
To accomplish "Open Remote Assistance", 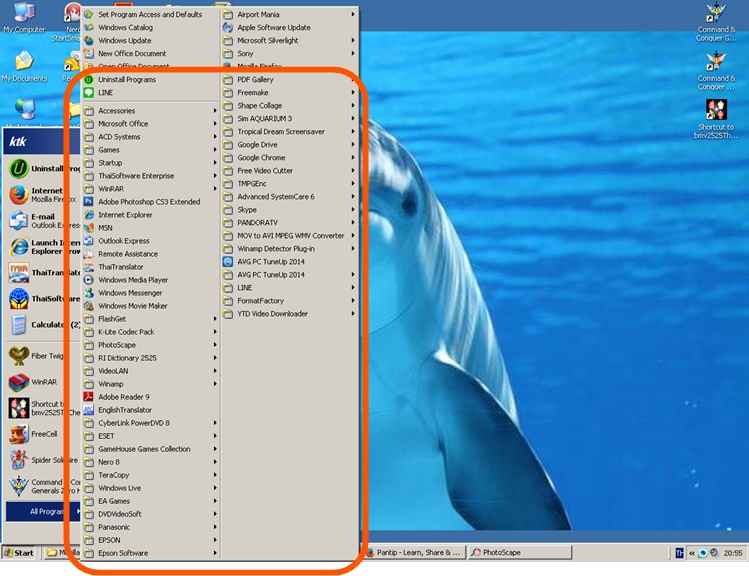I will coord(150,254).
